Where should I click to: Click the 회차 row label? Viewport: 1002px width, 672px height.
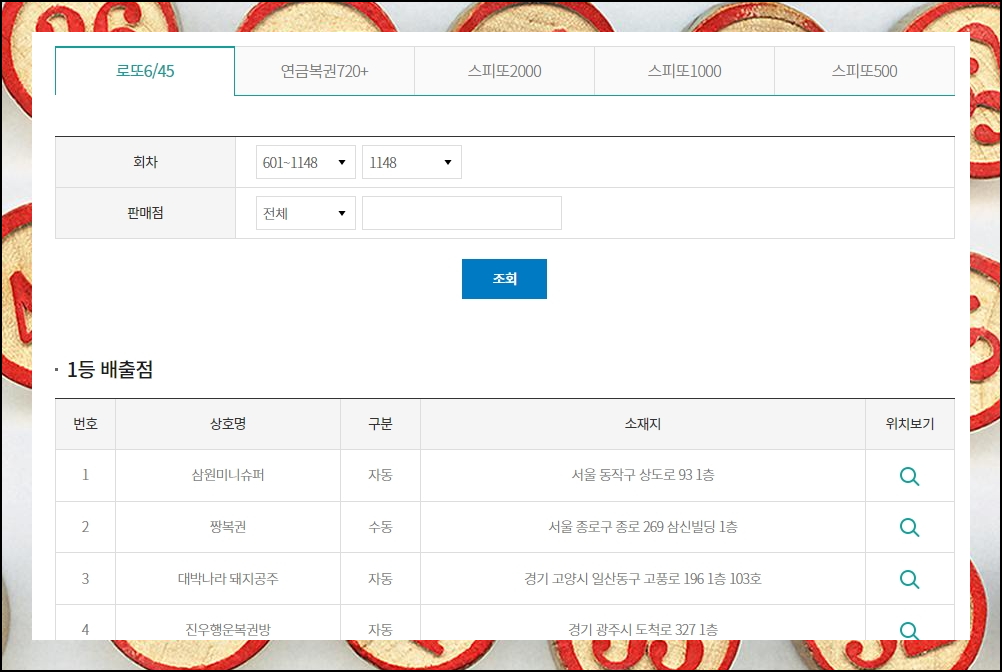point(145,162)
